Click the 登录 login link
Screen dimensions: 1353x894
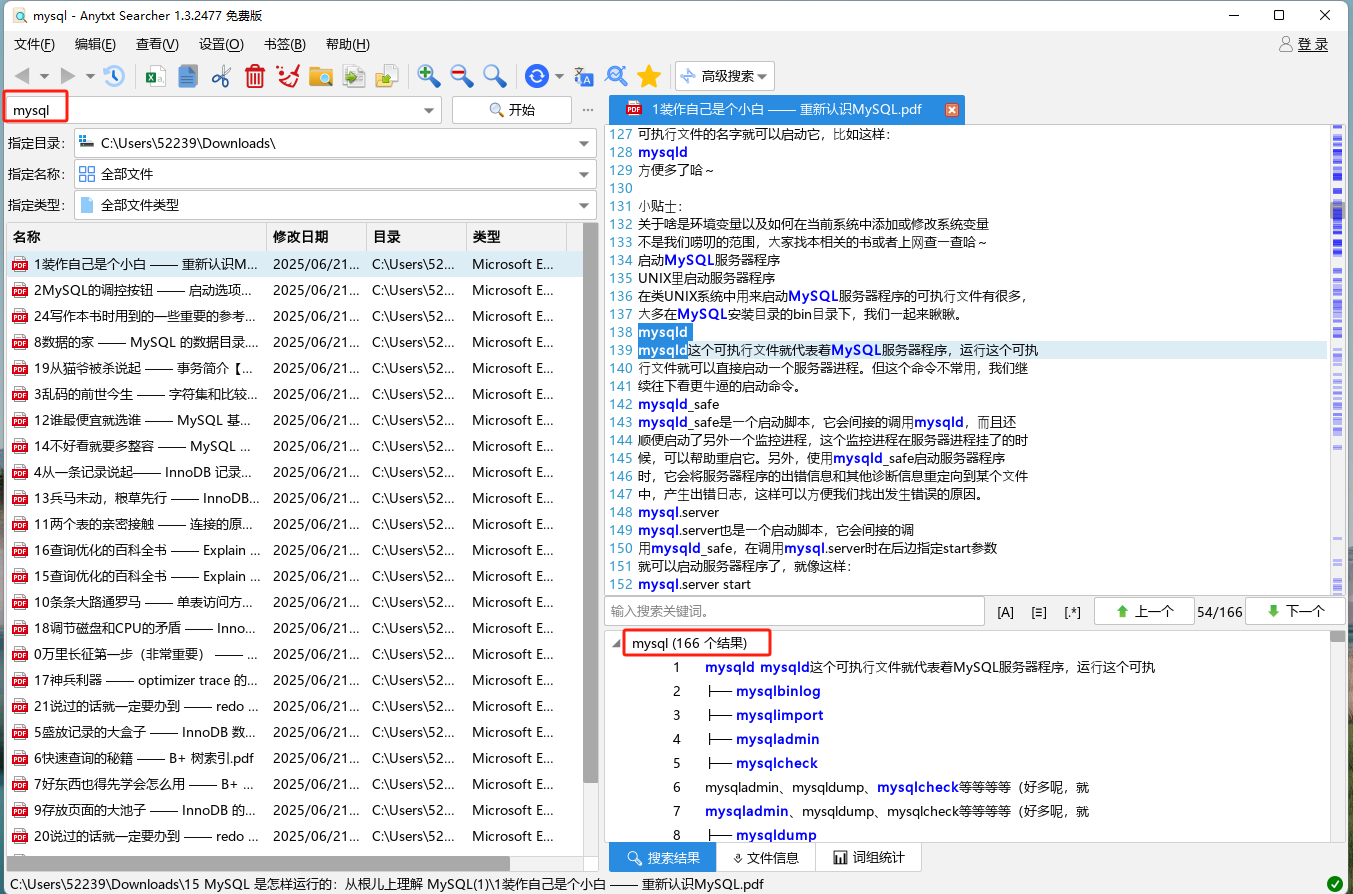pyautogui.click(x=1313, y=44)
